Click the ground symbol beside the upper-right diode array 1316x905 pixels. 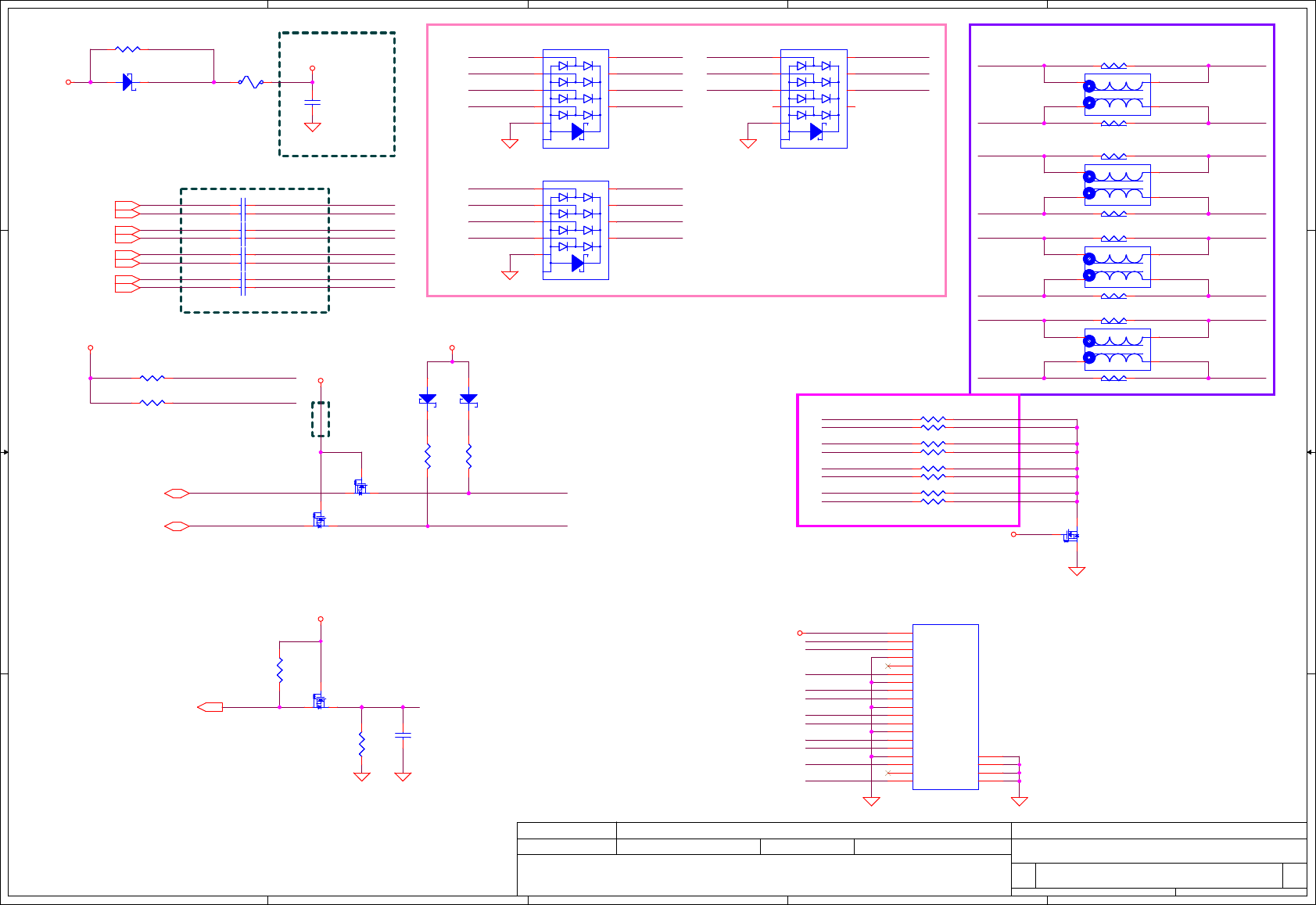click(748, 144)
